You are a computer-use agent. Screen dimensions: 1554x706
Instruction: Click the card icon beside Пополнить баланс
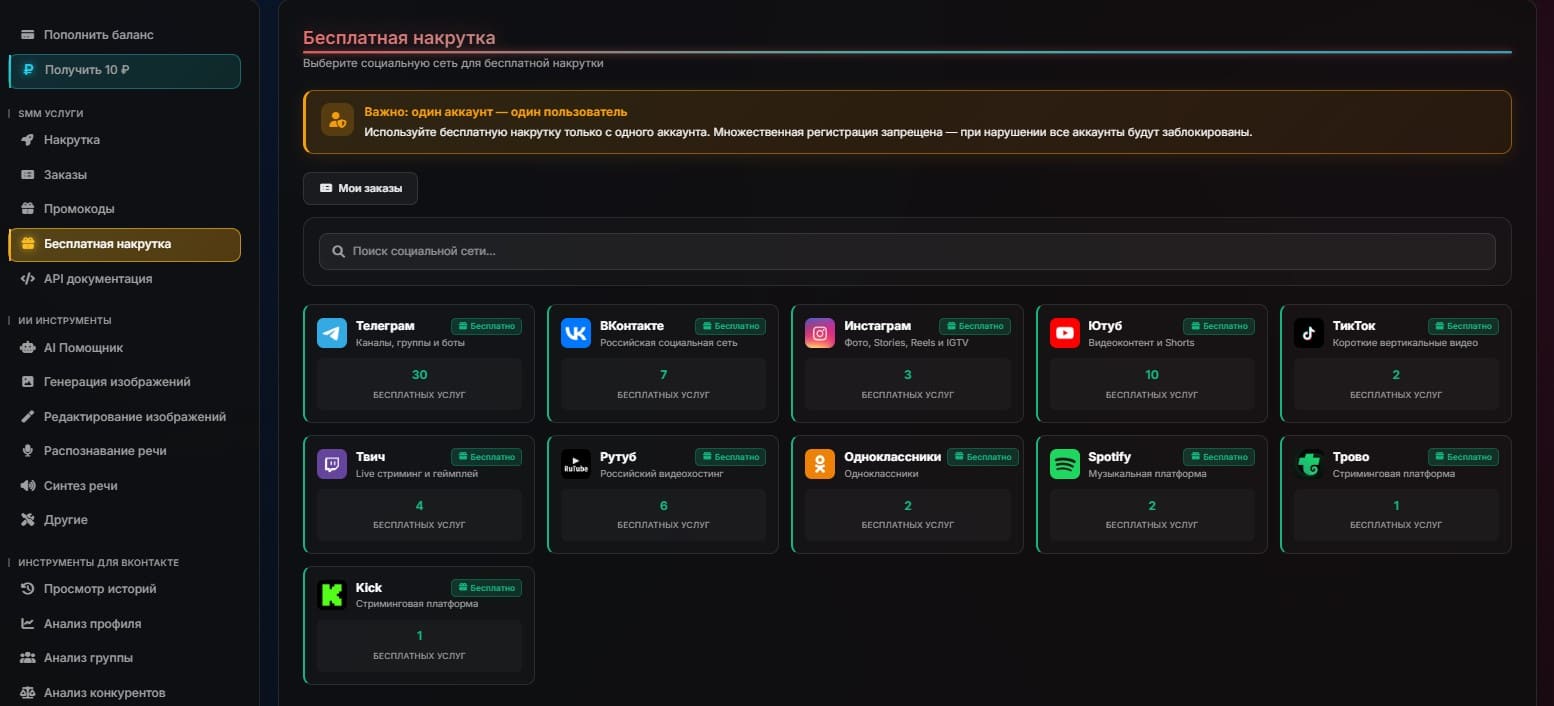pyautogui.click(x=28, y=35)
